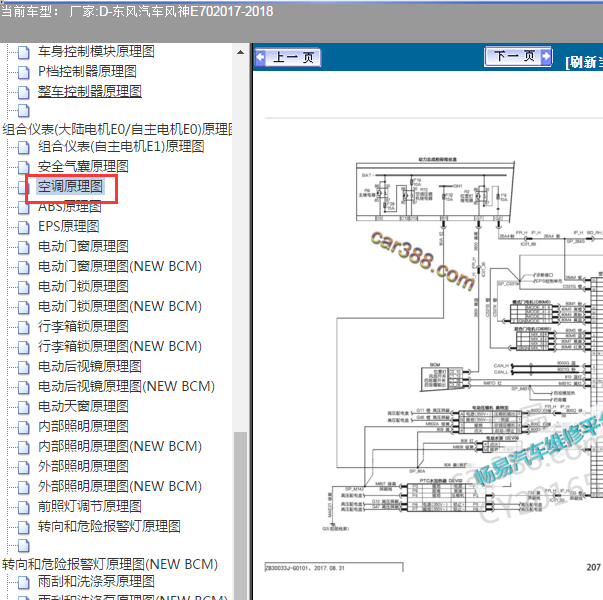Open 前照灯调节原理图 entry
603x600 pixels.
tap(90, 507)
